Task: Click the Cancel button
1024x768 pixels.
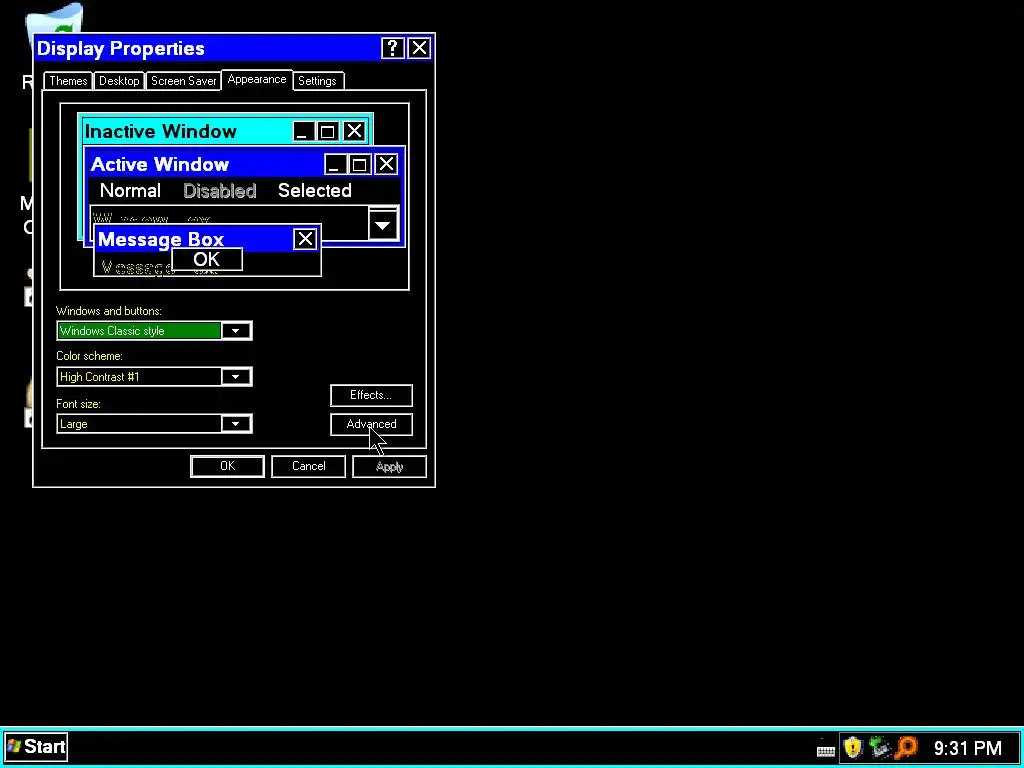Action: pos(308,466)
